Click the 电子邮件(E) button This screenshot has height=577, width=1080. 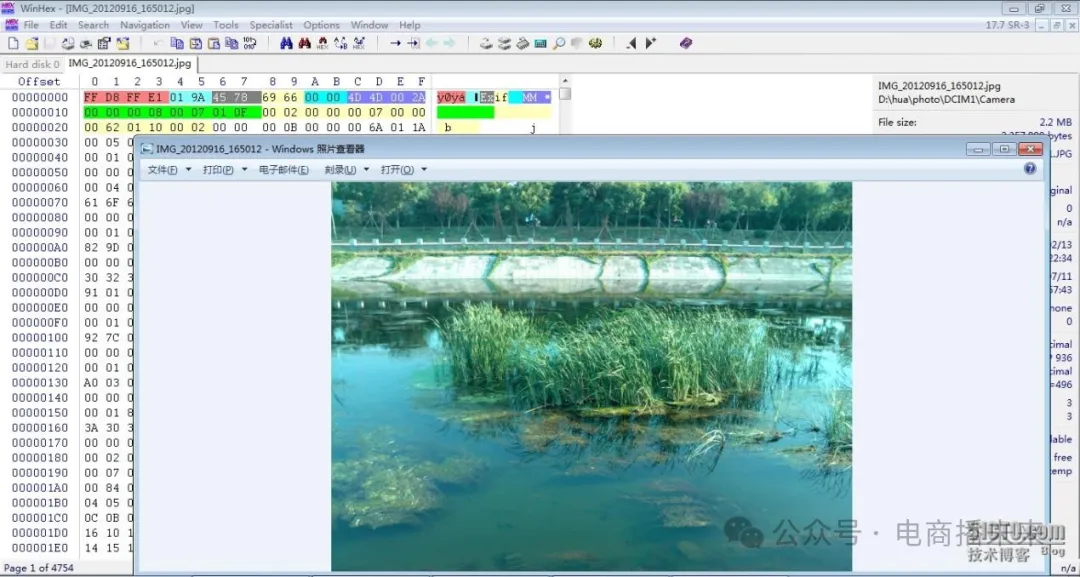283,170
